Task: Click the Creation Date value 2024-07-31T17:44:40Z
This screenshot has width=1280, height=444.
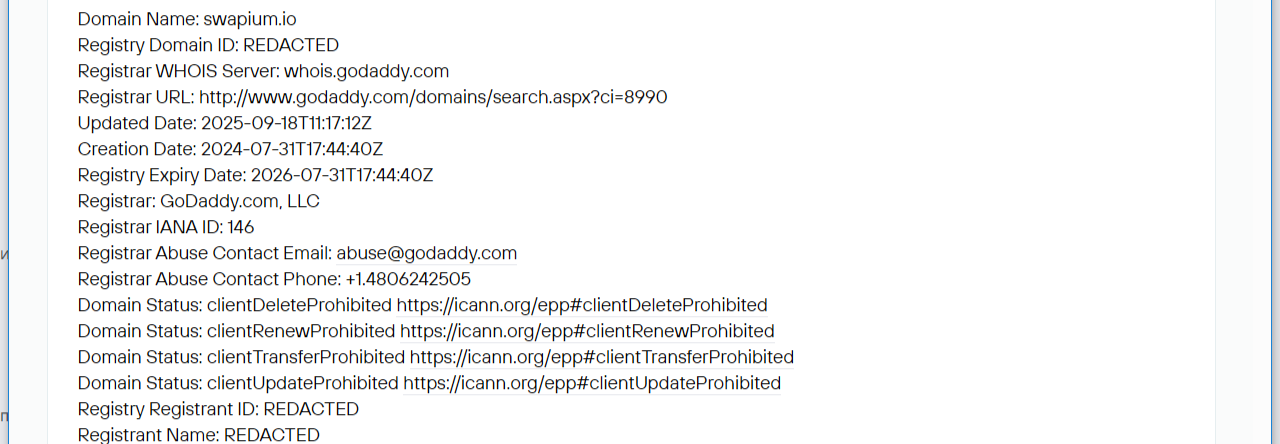Action: pos(292,149)
